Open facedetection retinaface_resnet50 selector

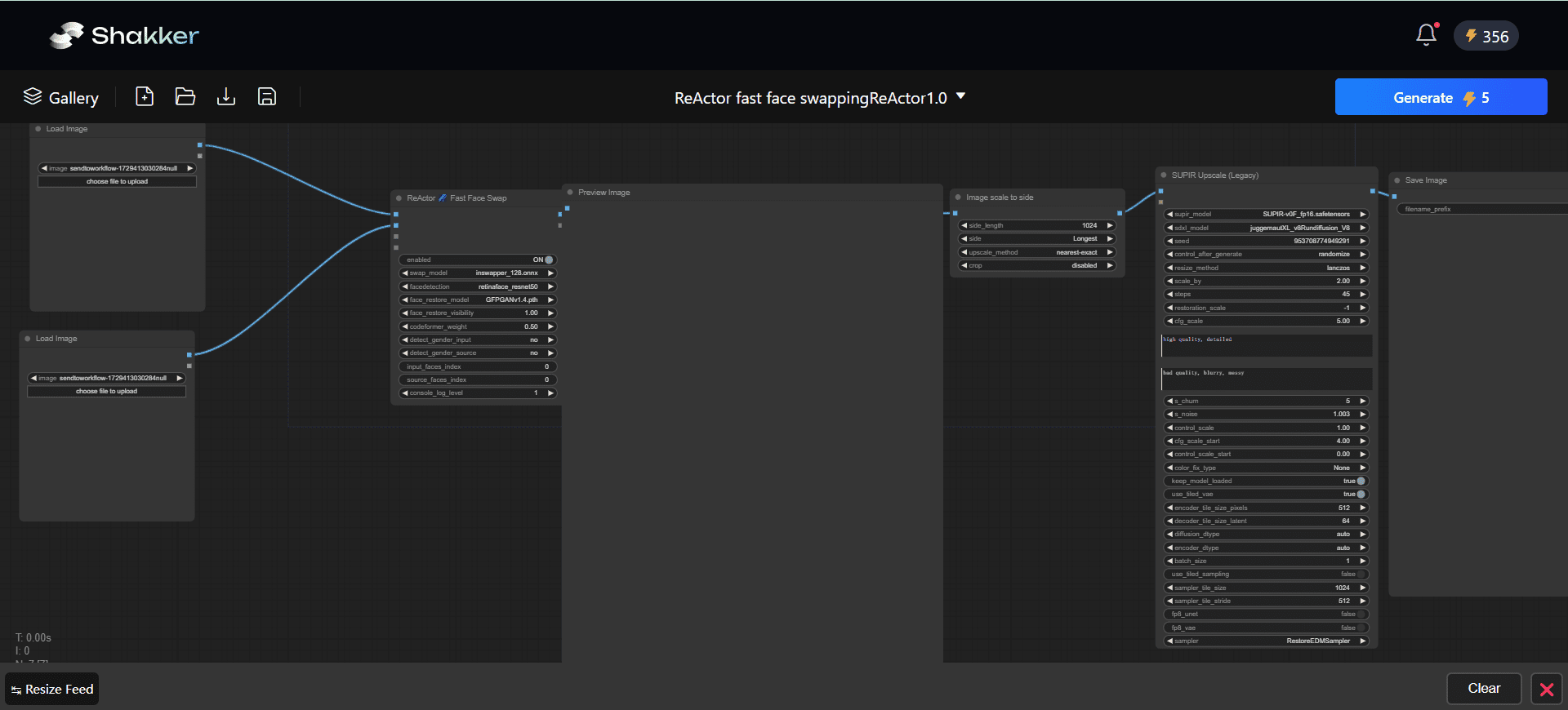pos(478,286)
